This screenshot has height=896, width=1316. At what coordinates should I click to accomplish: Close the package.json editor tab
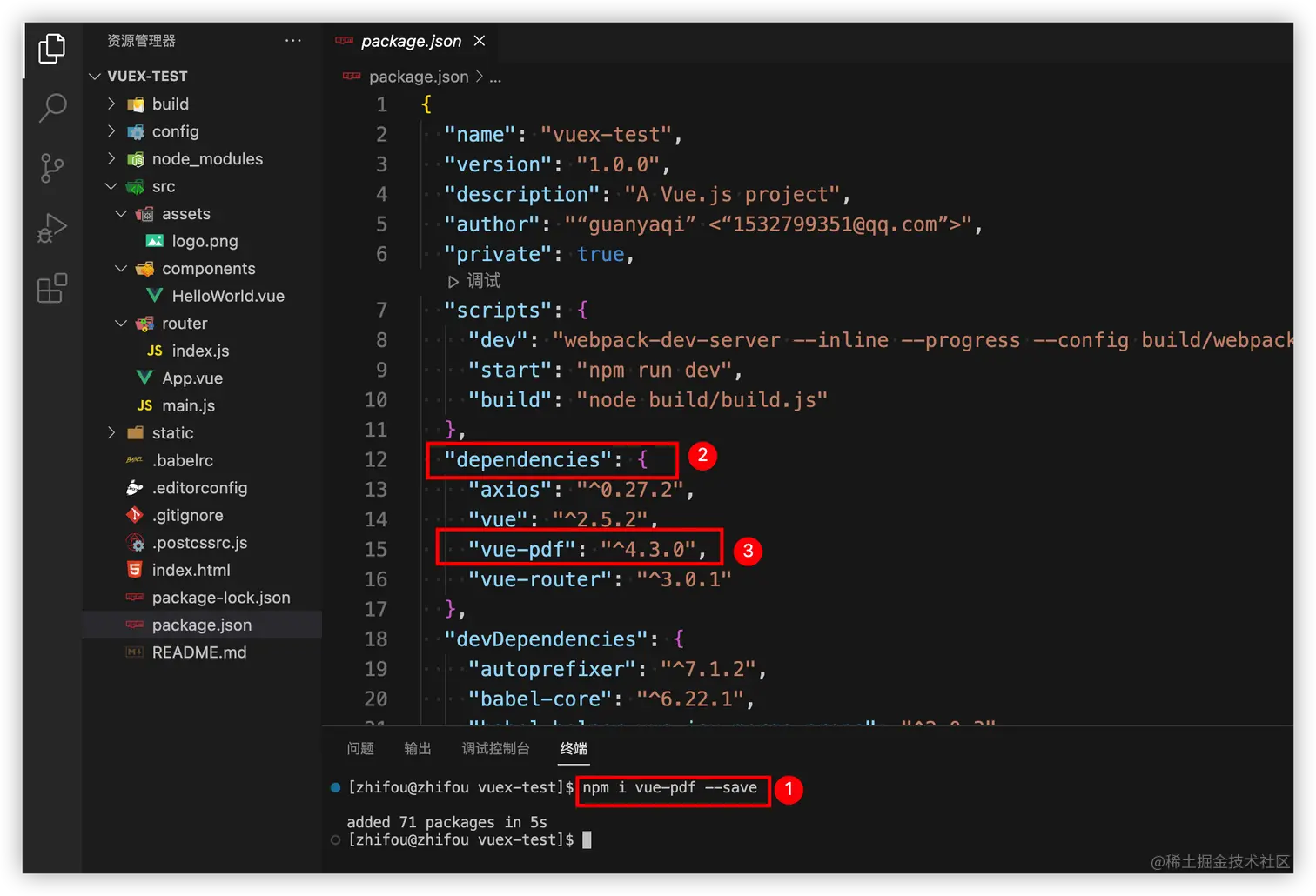point(480,41)
